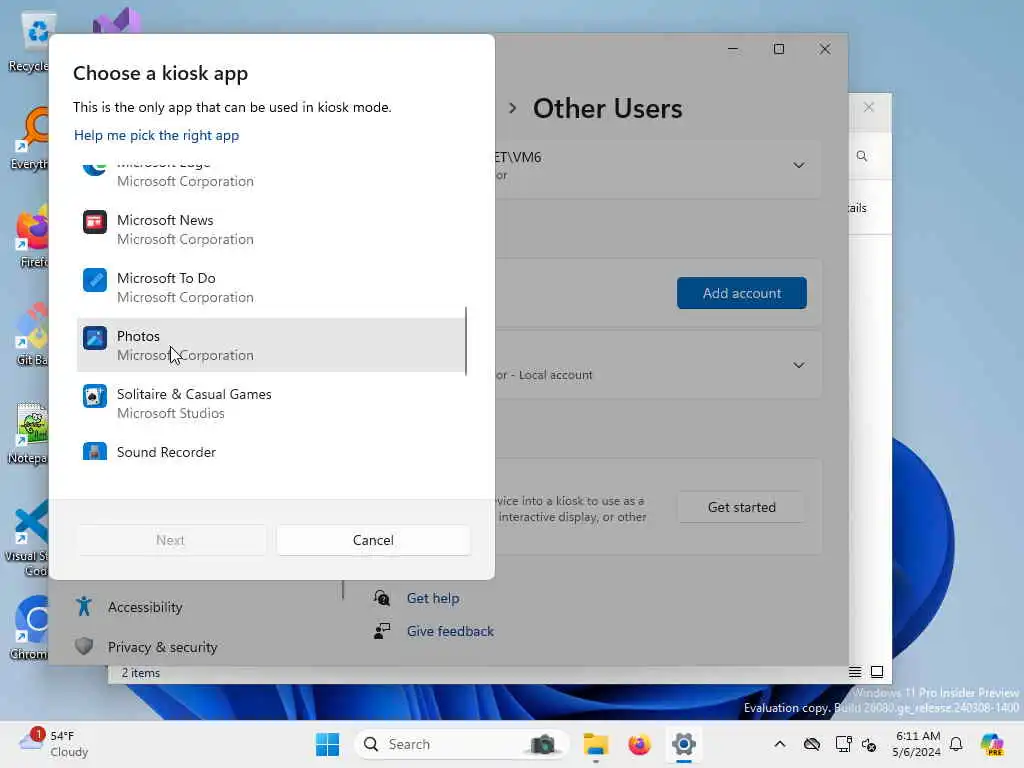Open Help me pick the right app link
The height and width of the screenshot is (768, 1024).
[x=156, y=135]
